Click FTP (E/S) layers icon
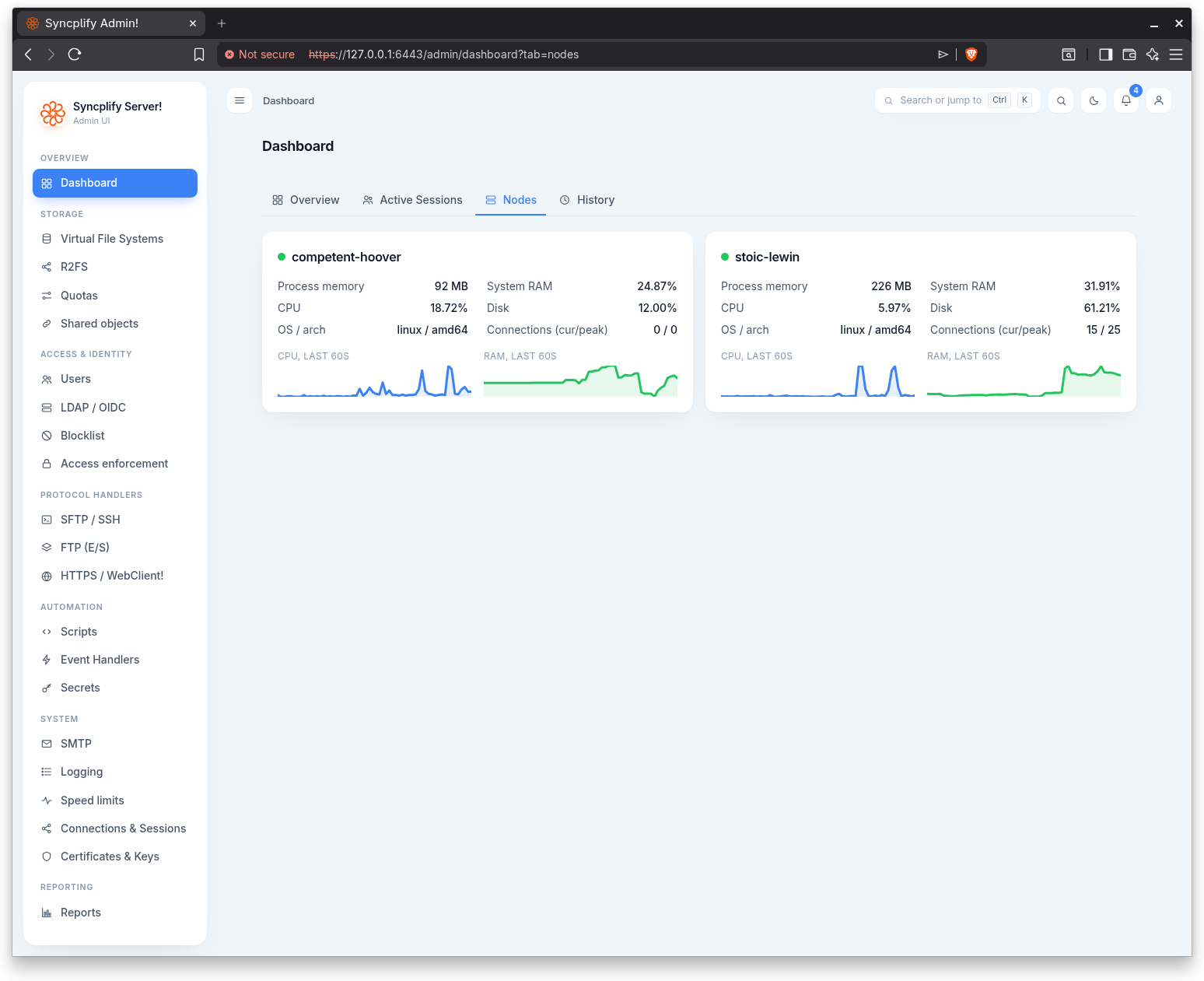 pyautogui.click(x=47, y=548)
